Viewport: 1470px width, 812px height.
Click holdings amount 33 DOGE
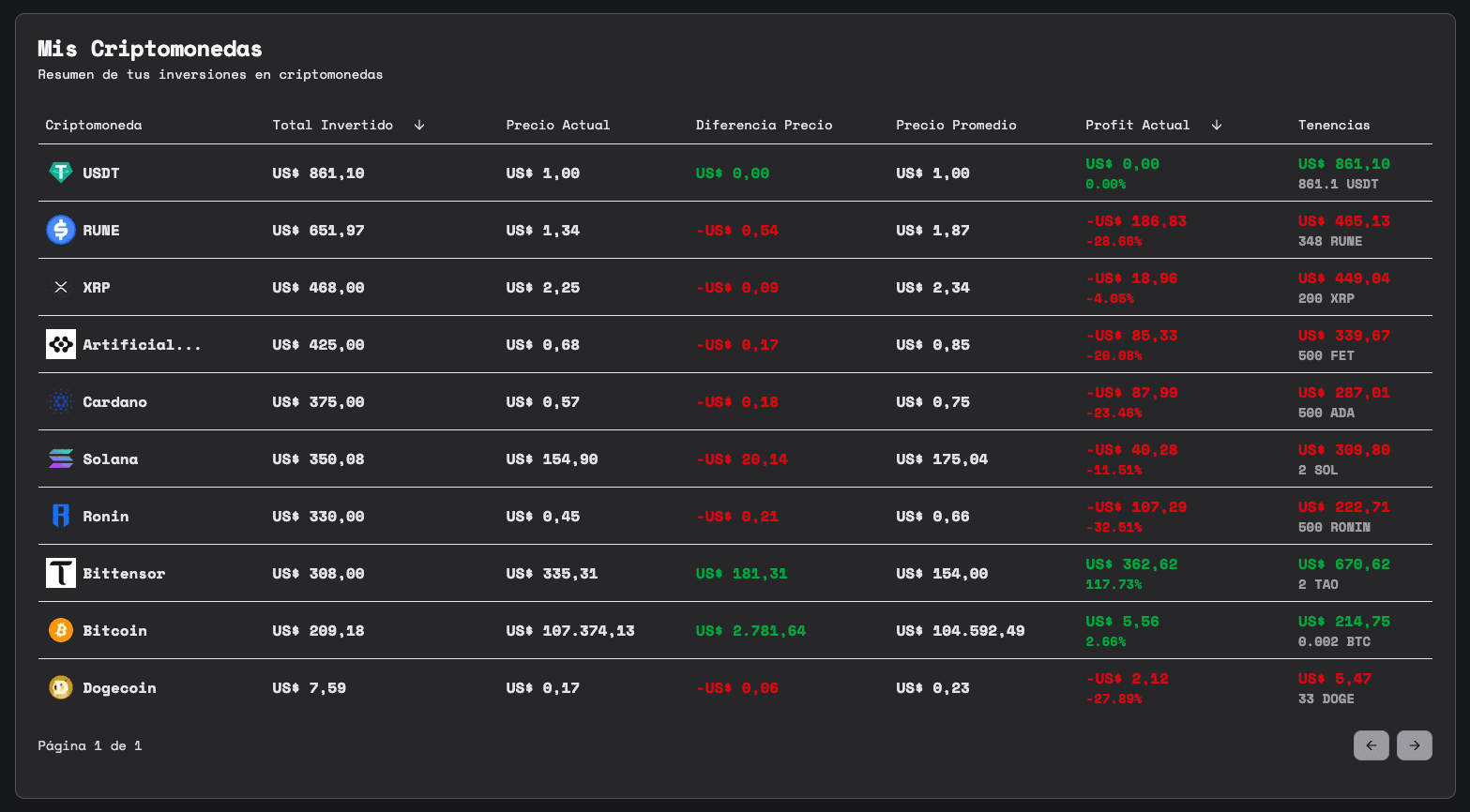[x=1326, y=699]
